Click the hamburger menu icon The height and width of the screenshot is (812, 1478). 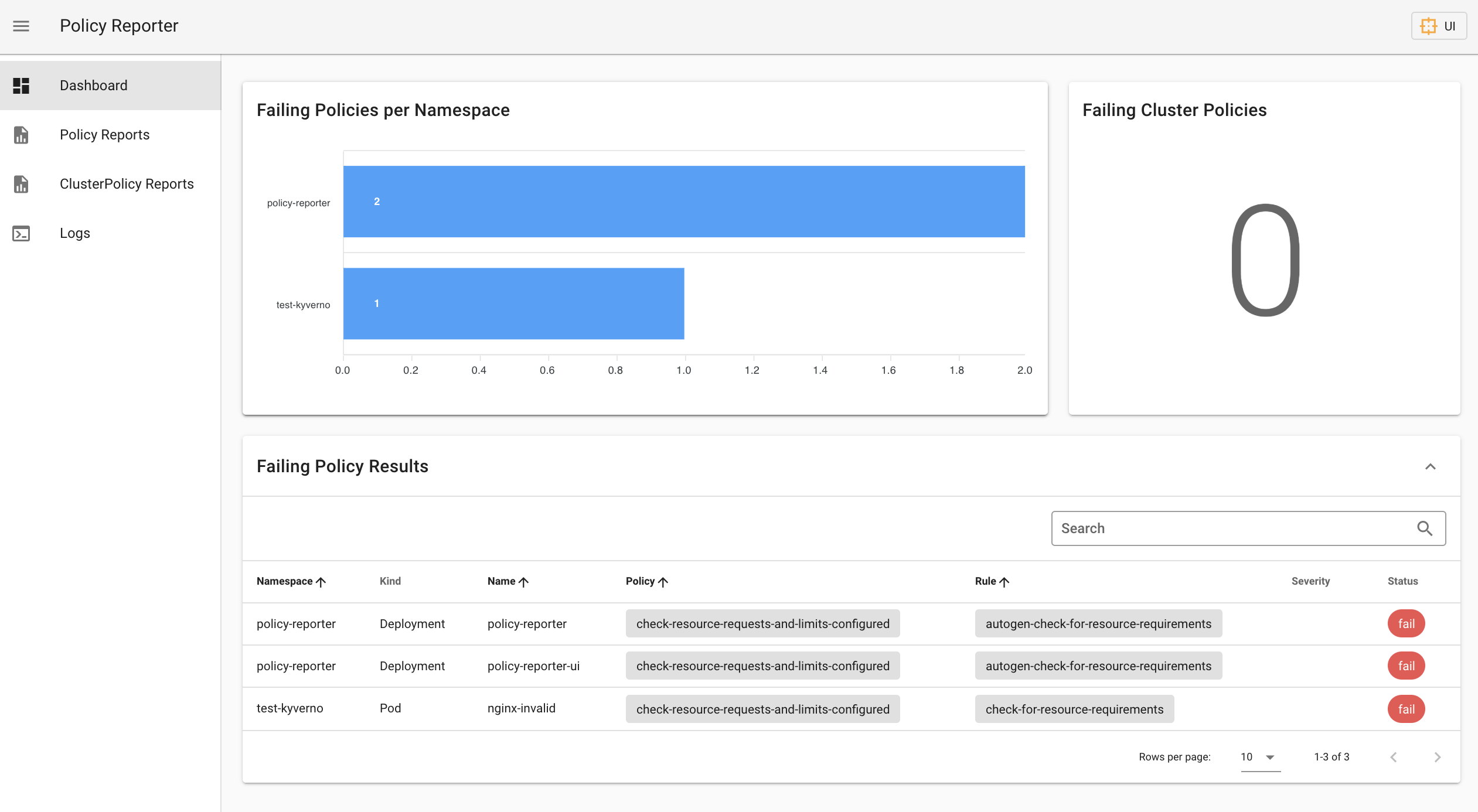click(21, 26)
